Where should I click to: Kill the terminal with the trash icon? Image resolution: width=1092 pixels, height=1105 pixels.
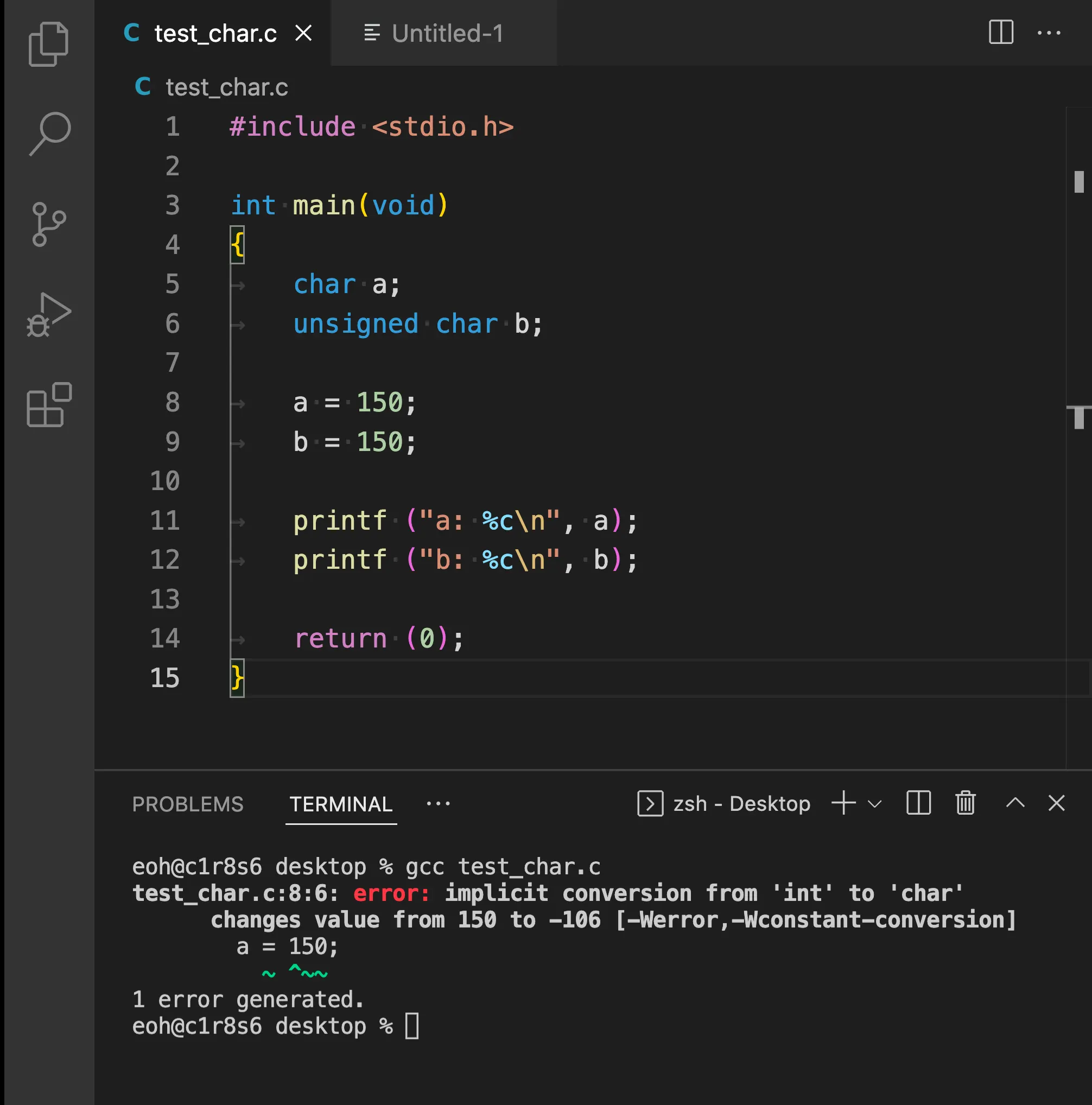pos(965,803)
